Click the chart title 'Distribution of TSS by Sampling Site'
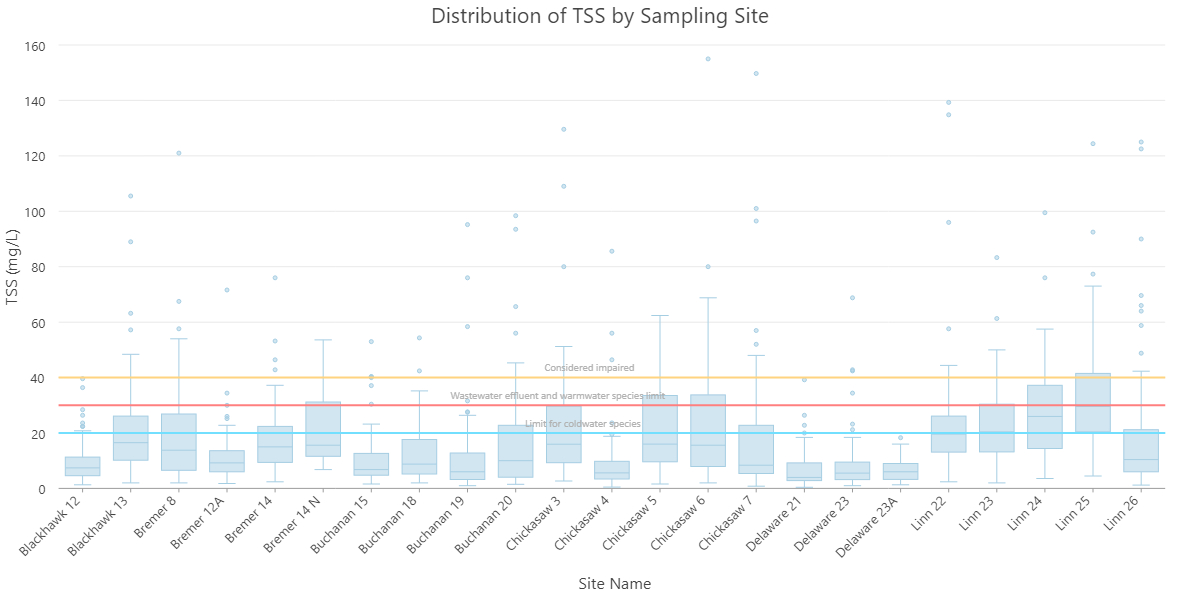 [599, 16]
